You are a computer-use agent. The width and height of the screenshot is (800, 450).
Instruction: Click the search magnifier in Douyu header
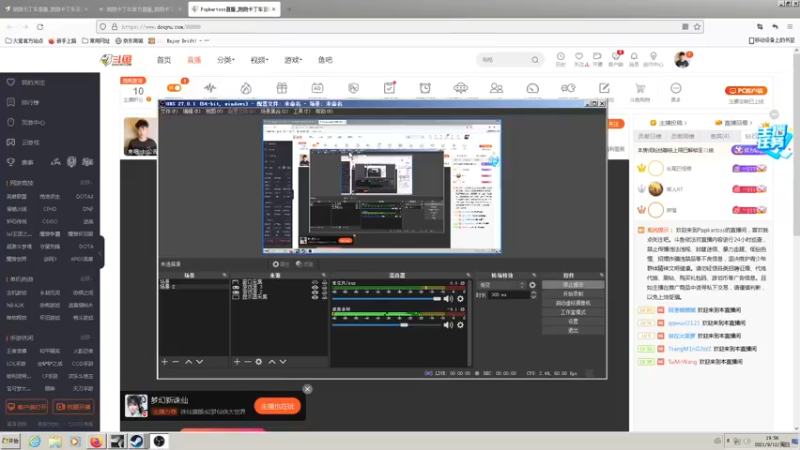click(x=535, y=60)
